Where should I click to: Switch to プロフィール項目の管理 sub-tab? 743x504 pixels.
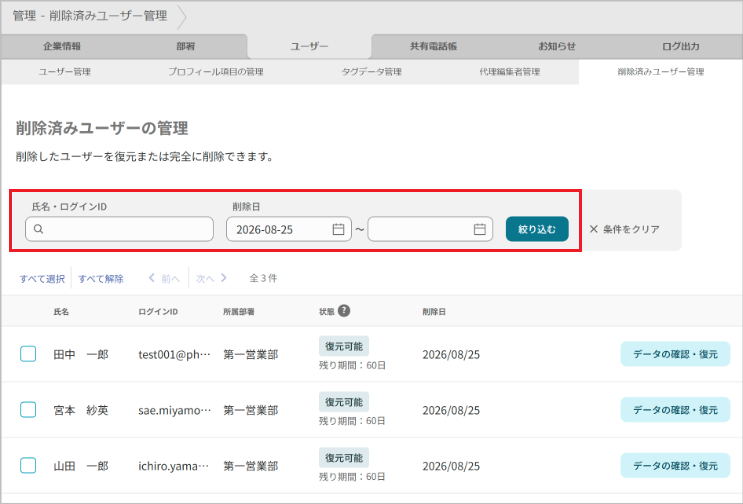click(216, 72)
